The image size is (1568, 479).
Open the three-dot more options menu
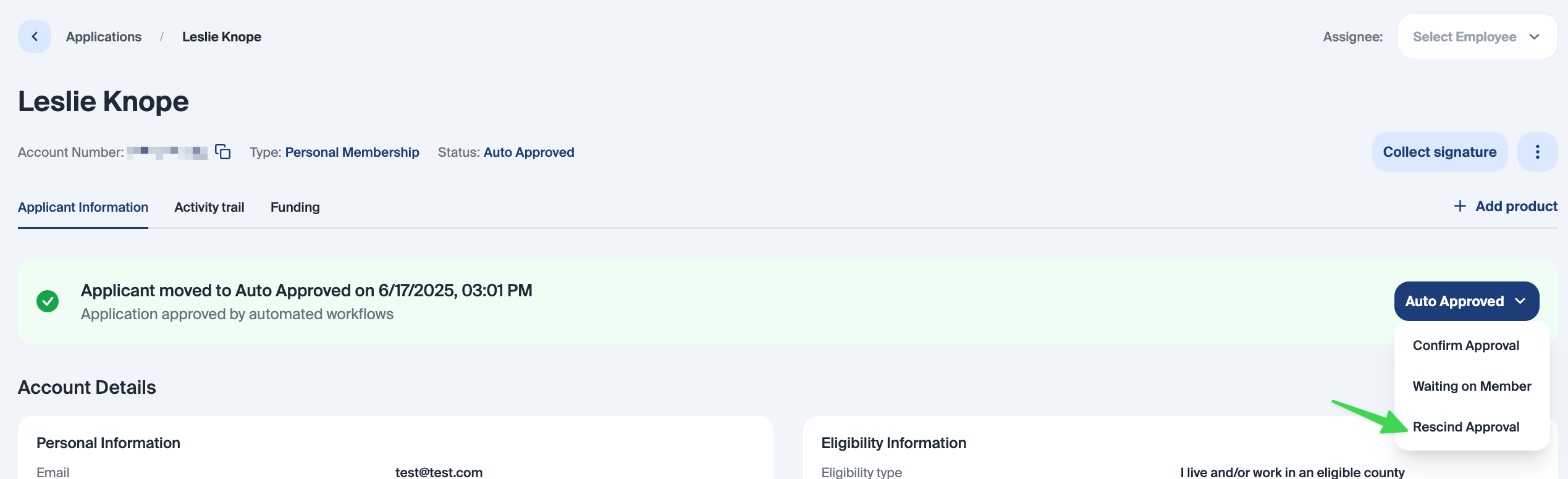[1537, 152]
